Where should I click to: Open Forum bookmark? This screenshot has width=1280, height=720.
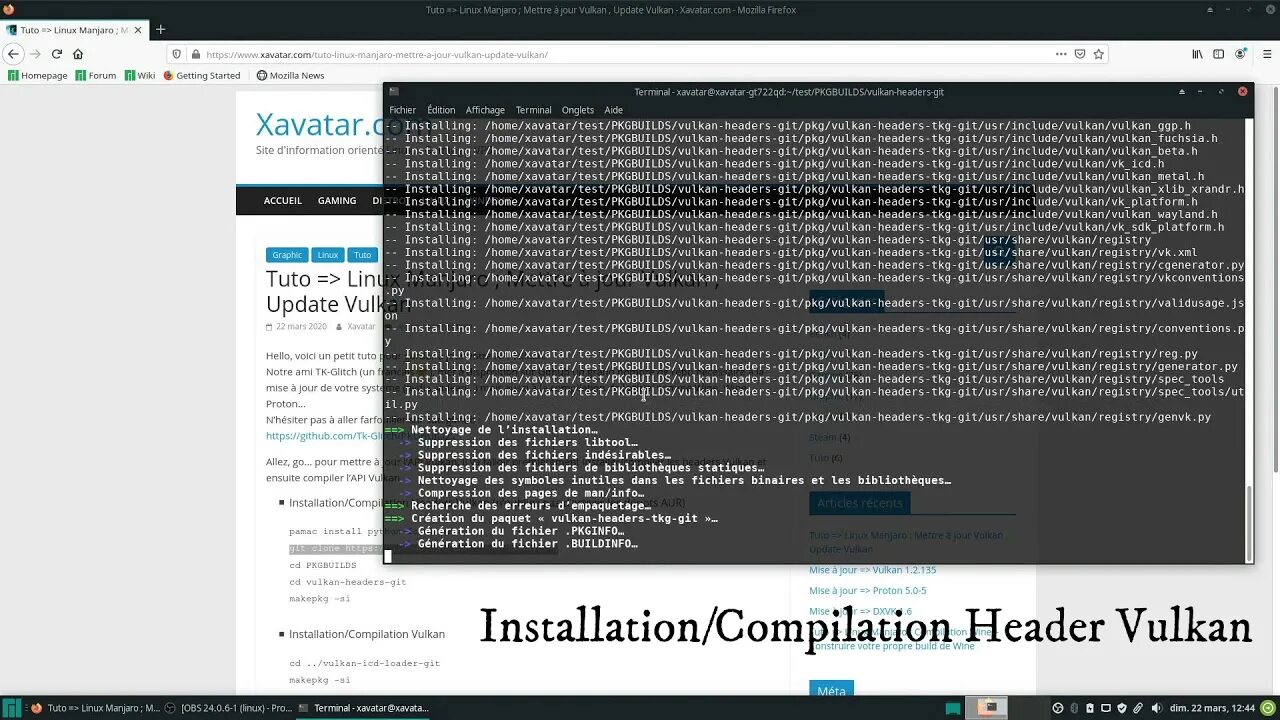coord(96,75)
